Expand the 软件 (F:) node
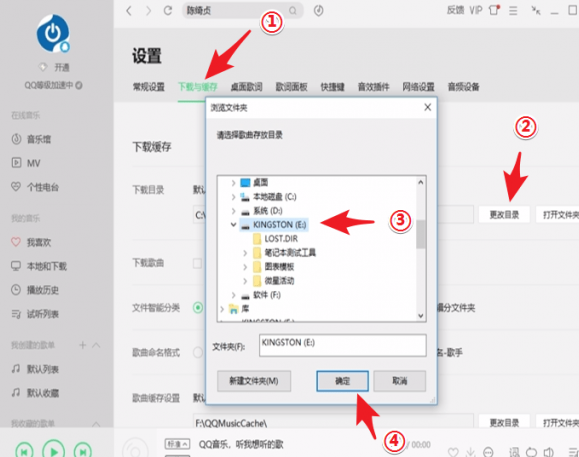 [x=233, y=295]
